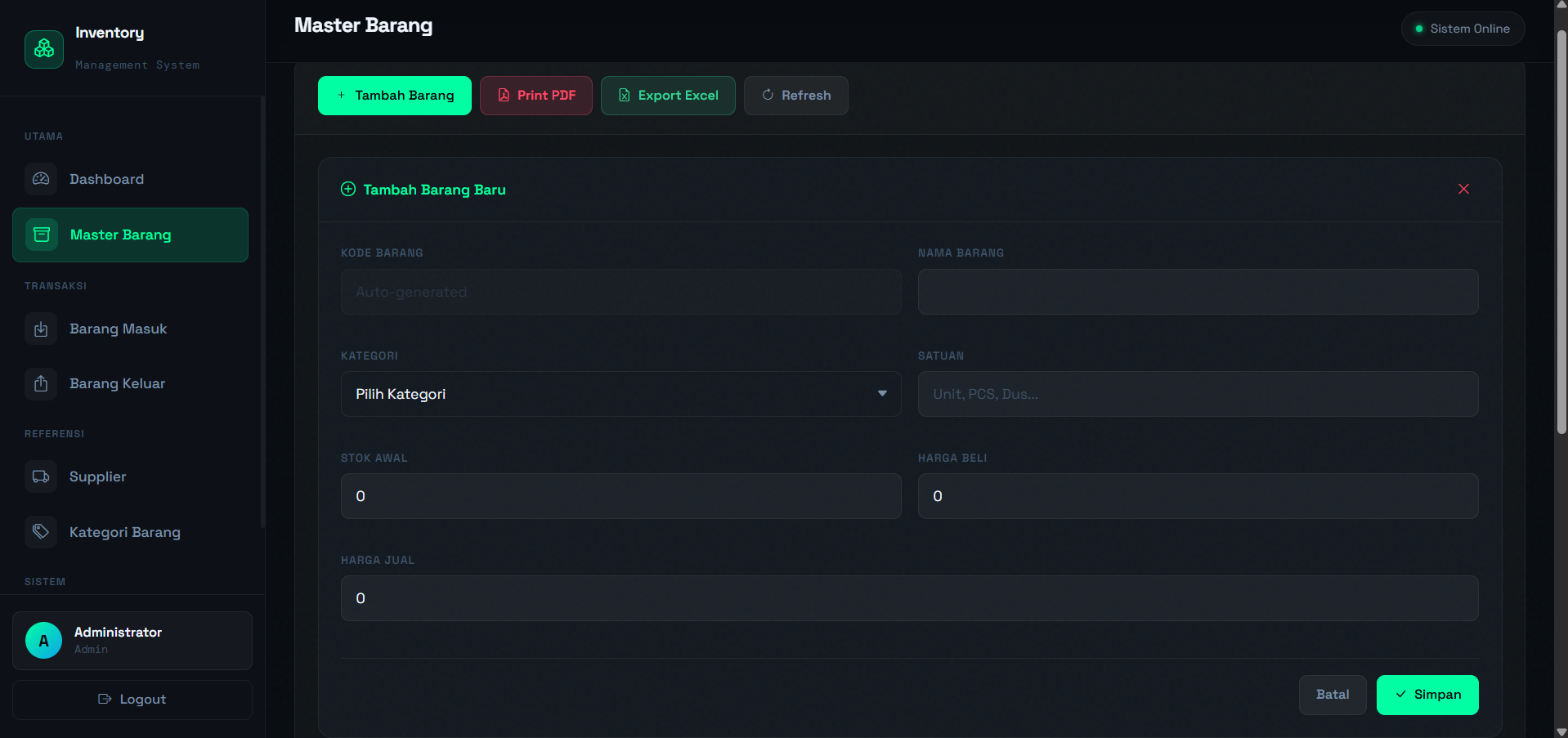Click Batal to cancel the form
The image size is (1568, 738).
[1333, 695]
